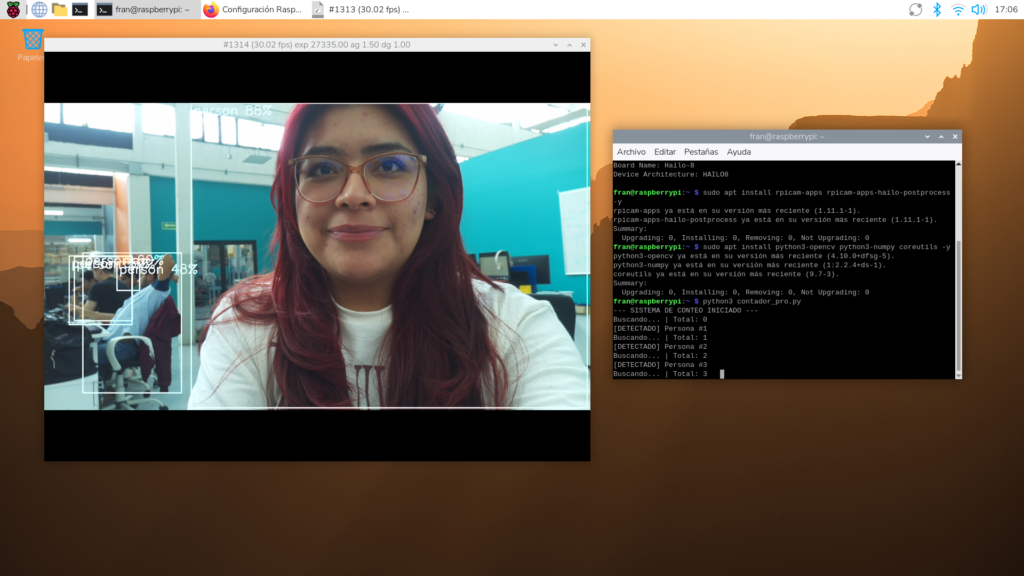
Task: Maximize the terminal window
Action: (x=941, y=136)
